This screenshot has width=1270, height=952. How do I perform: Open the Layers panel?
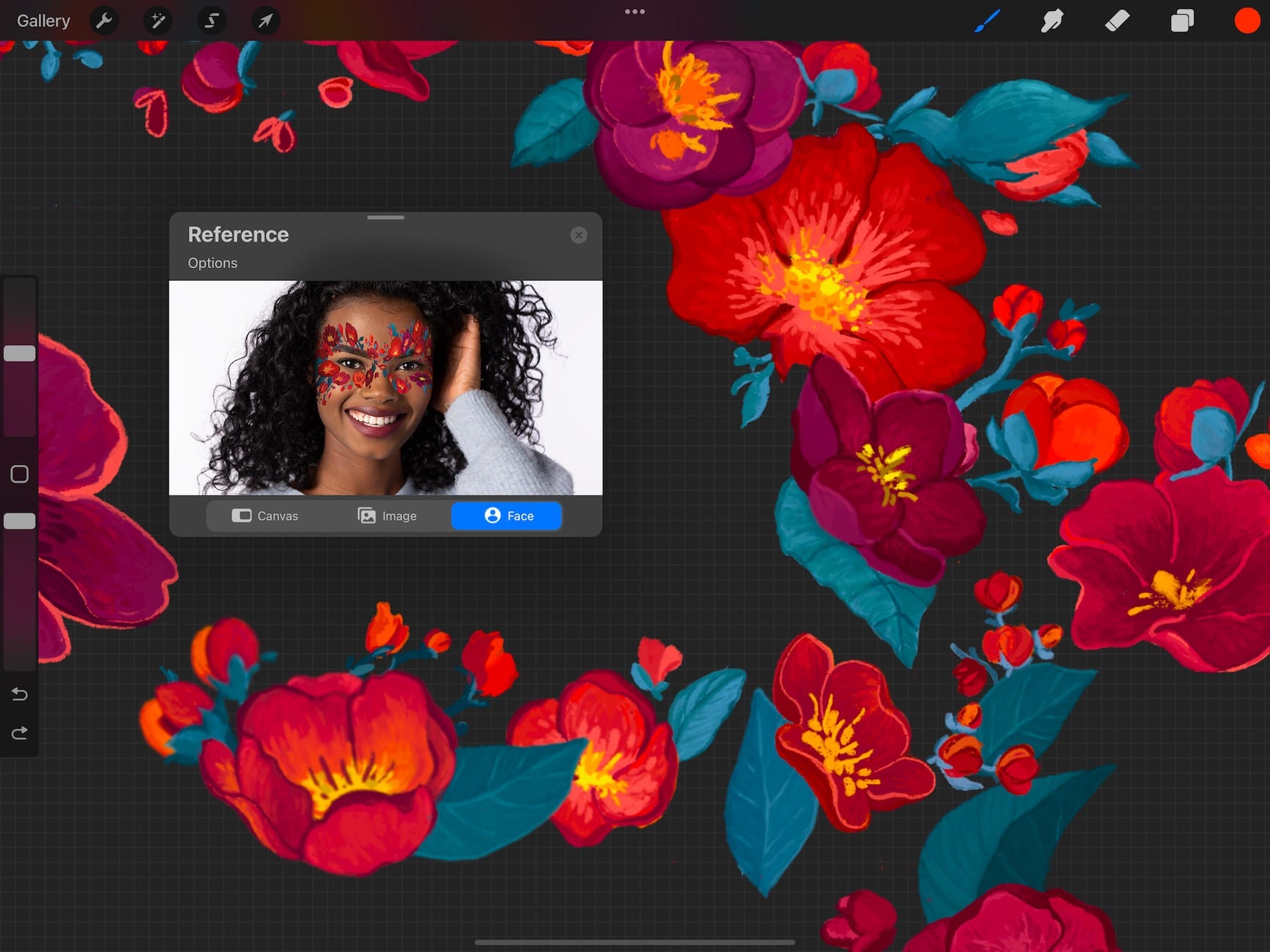pos(1181,21)
